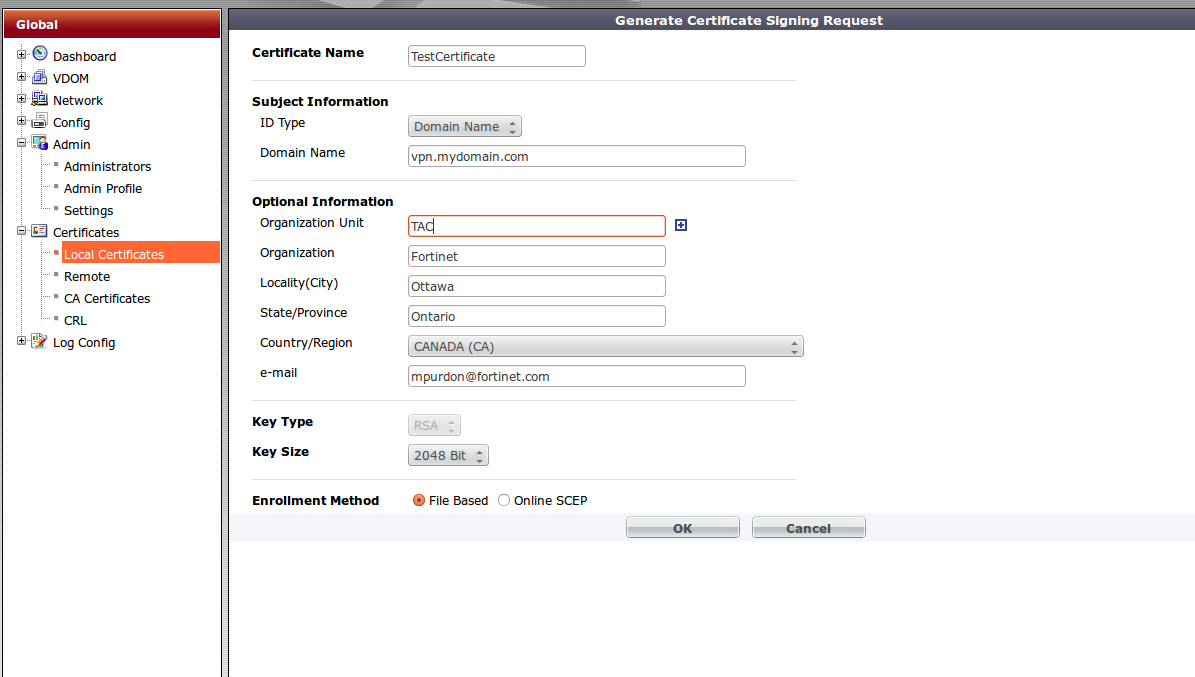The width and height of the screenshot is (1195, 677).
Task: Click the Certificates card icon
Action: (40, 230)
